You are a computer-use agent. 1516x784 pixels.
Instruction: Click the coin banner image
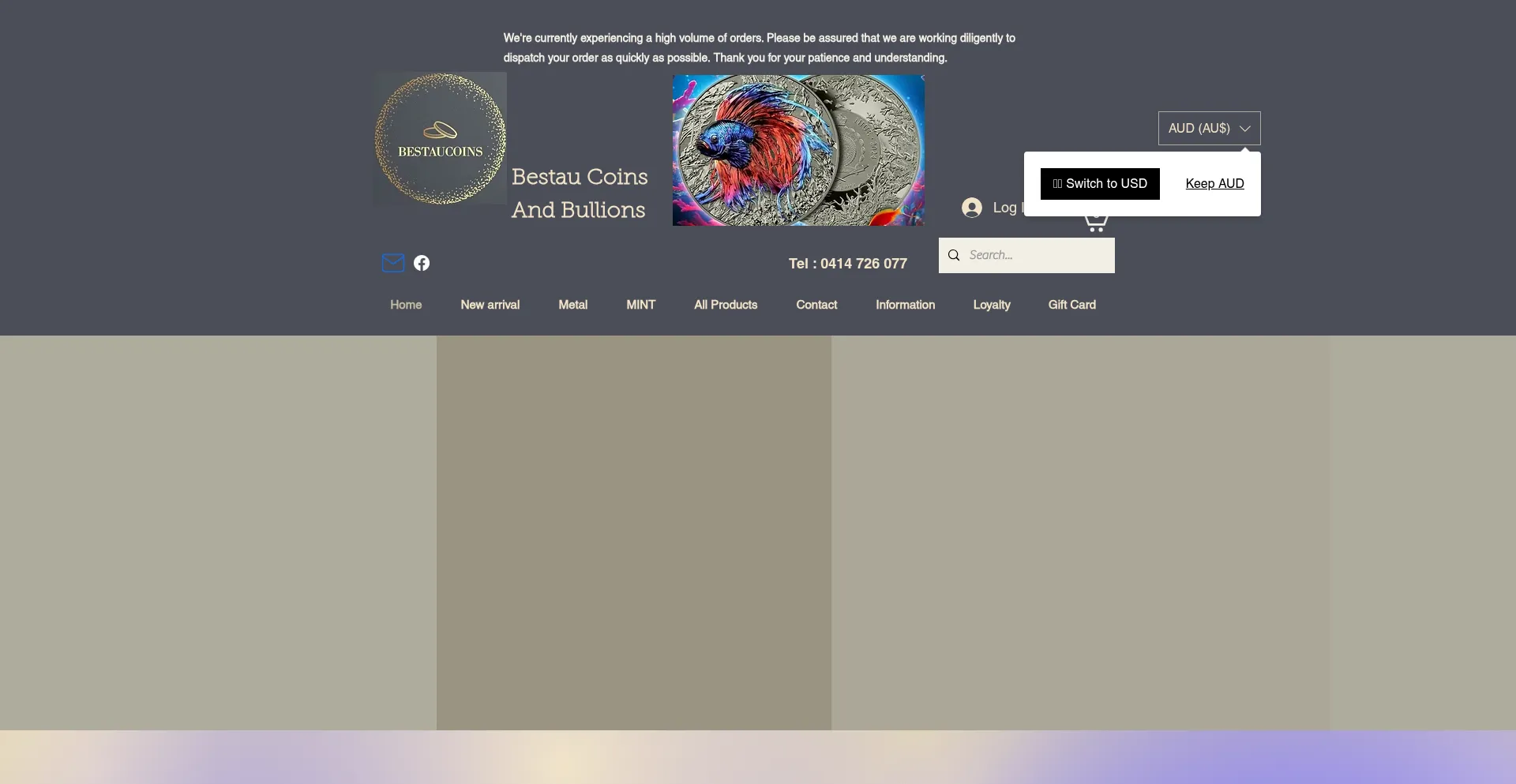[798, 150]
